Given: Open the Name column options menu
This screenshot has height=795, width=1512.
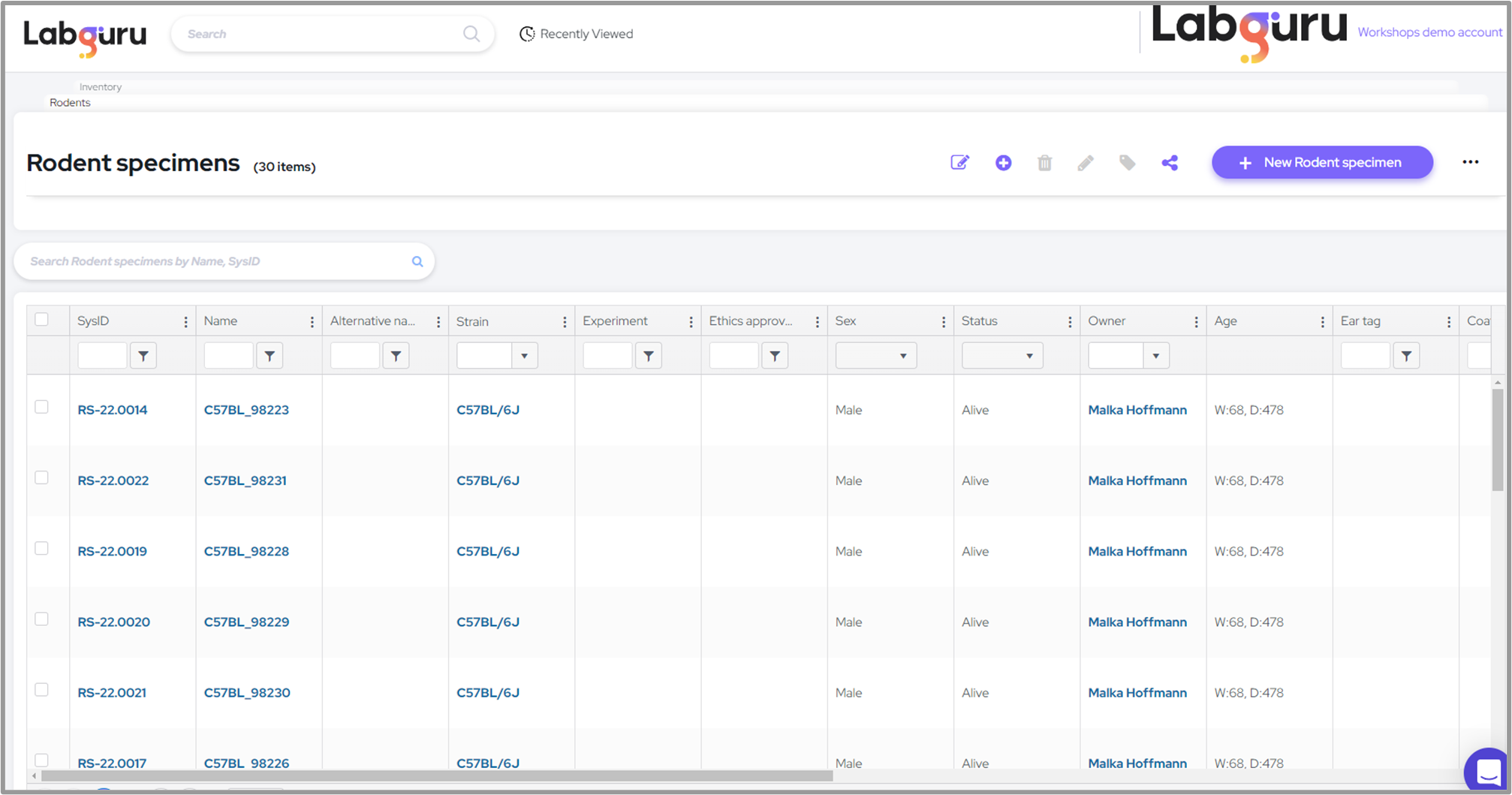Looking at the screenshot, I should click(x=312, y=322).
